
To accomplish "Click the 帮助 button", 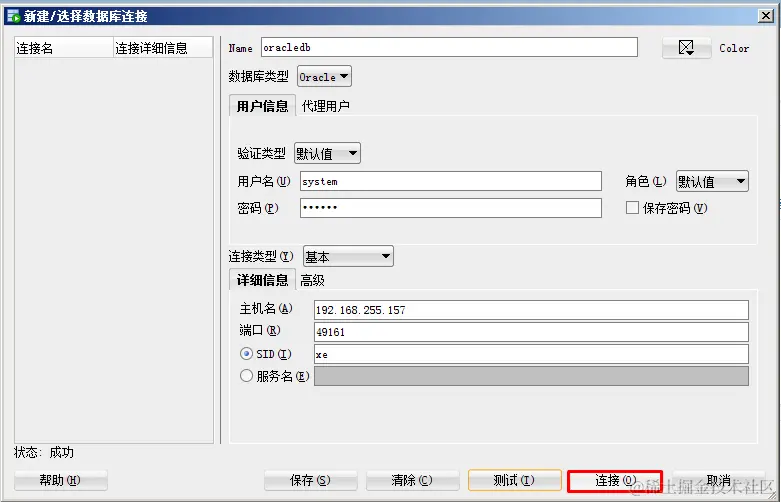I will coord(60,480).
